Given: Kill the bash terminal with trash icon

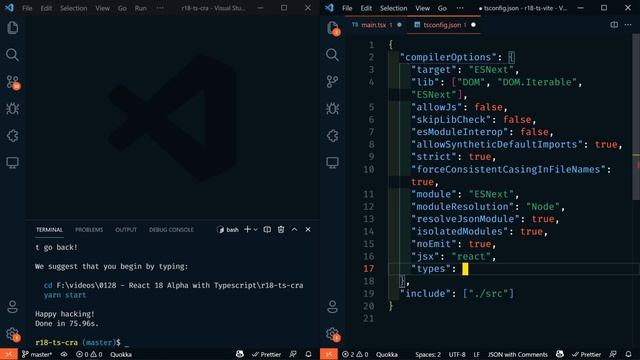Looking at the screenshot, I should (281, 230).
